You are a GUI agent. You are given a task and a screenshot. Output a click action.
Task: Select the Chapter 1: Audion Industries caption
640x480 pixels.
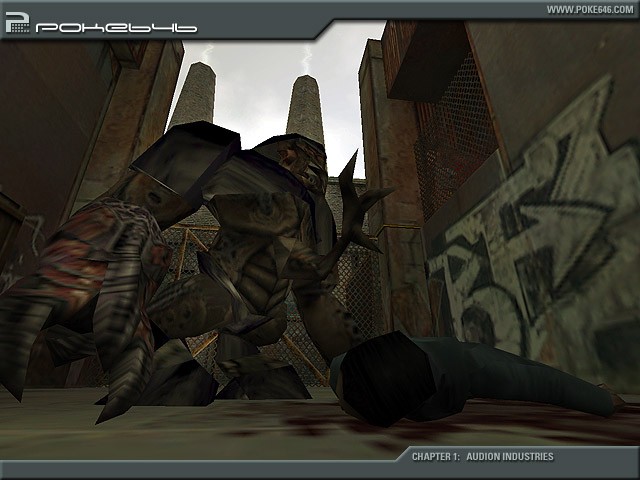pyautogui.click(x=482, y=457)
